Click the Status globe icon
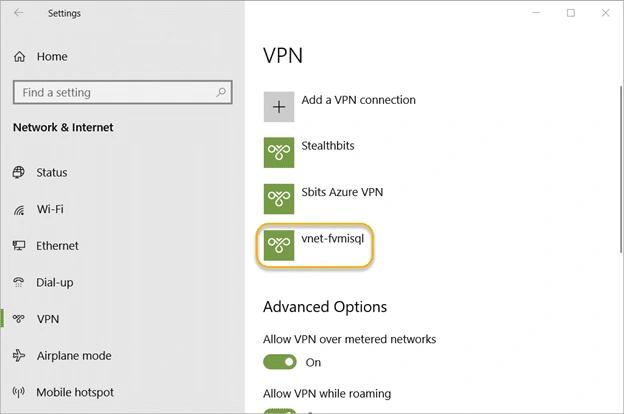This screenshot has height=414, width=624. click(18, 172)
